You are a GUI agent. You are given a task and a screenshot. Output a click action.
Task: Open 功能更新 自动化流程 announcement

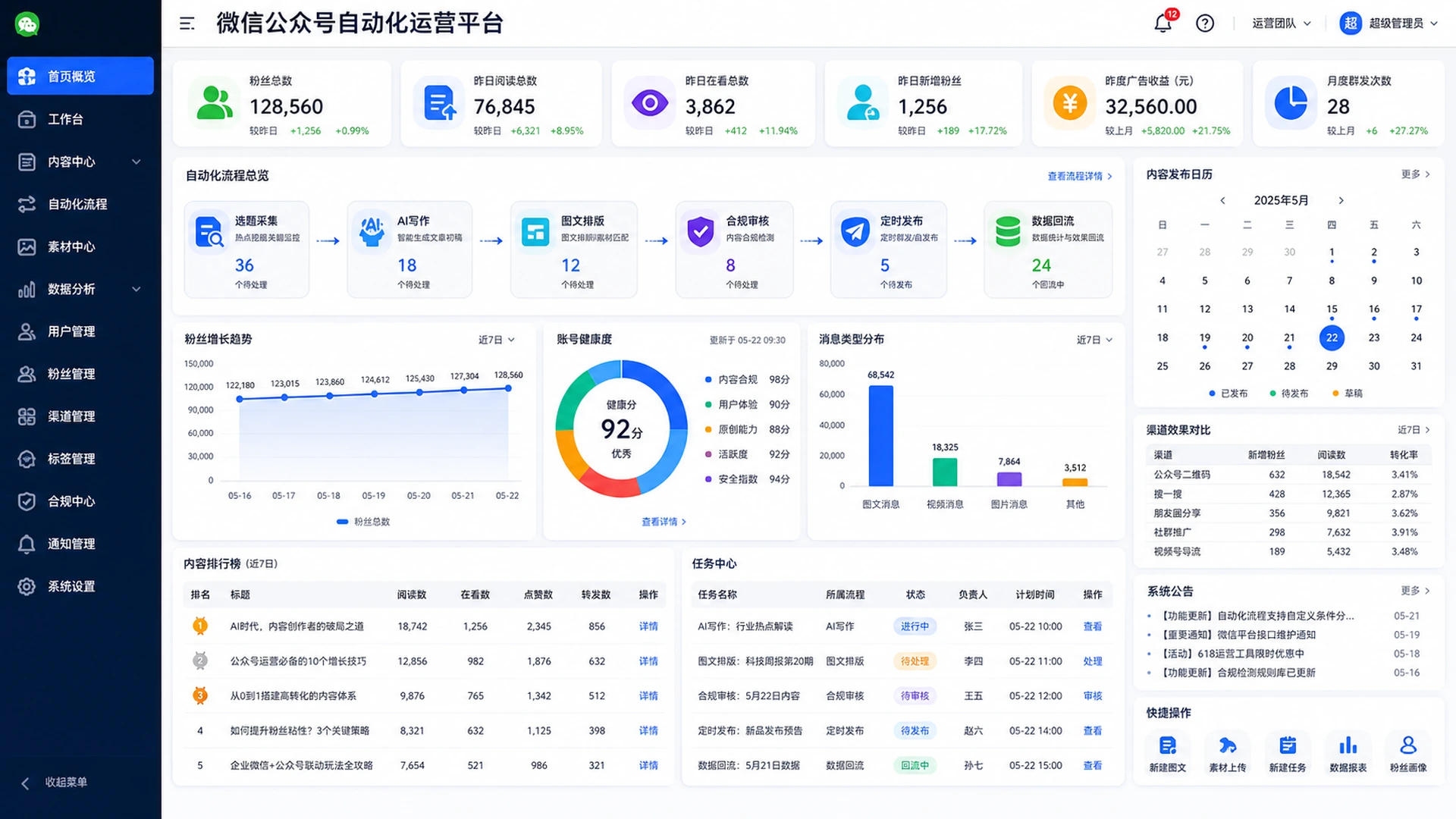click(x=1258, y=616)
